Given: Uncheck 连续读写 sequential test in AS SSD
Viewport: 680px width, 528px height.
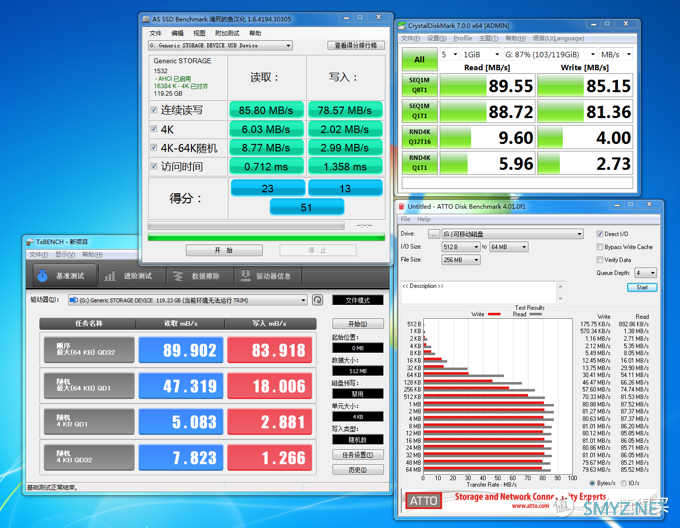Looking at the screenshot, I should pyautogui.click(x=154, y=110).
